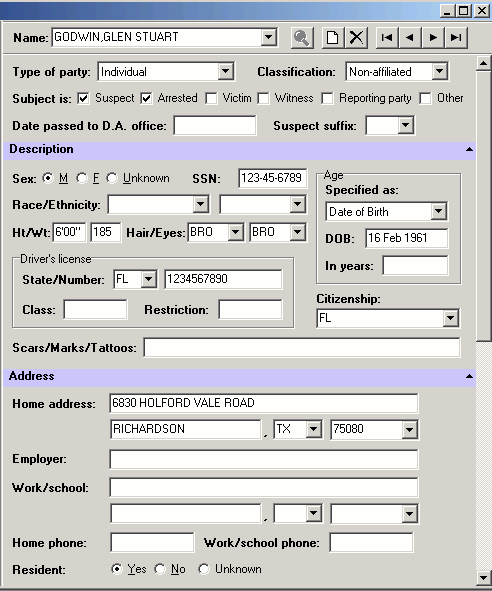Screen dimensions: 492x591
Task: Go to the previous record
Action: pyautogui.click(x=410, y=37)
